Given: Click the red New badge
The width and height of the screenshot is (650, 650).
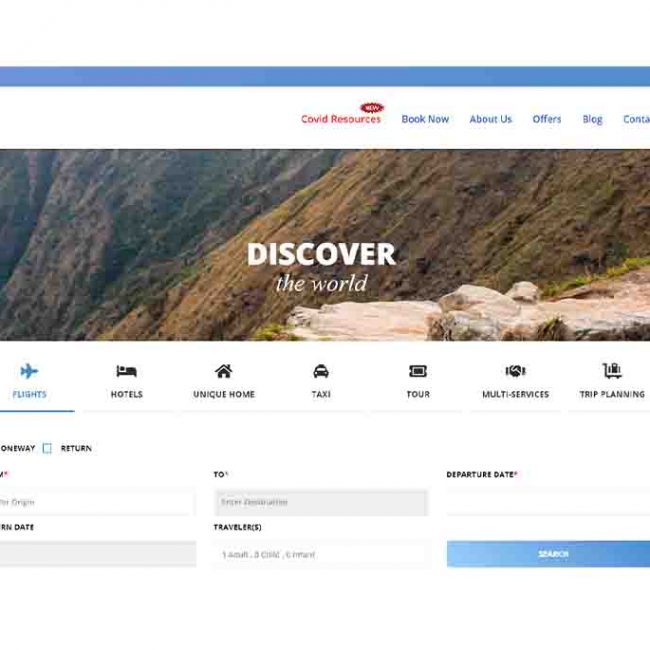Looking at the screenshot, I should point(372,107).
